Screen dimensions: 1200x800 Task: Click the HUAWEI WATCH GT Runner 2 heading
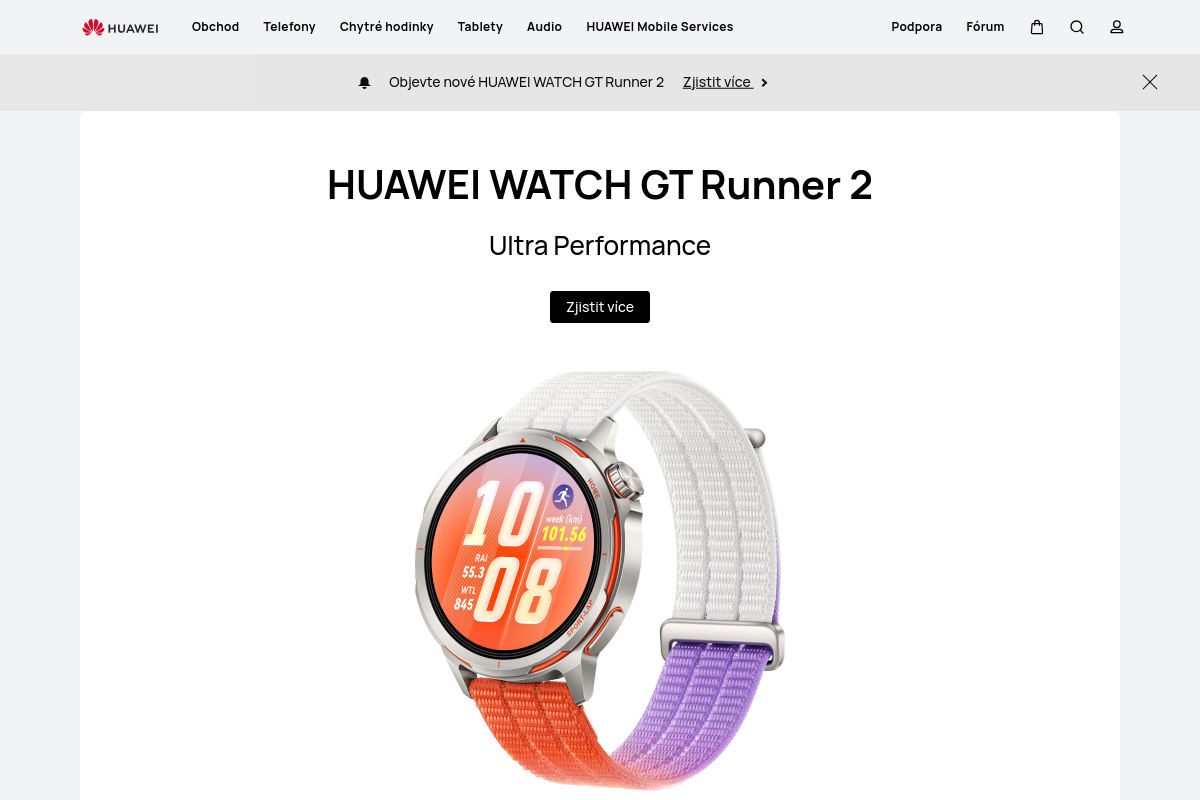[x=600, y=186]
